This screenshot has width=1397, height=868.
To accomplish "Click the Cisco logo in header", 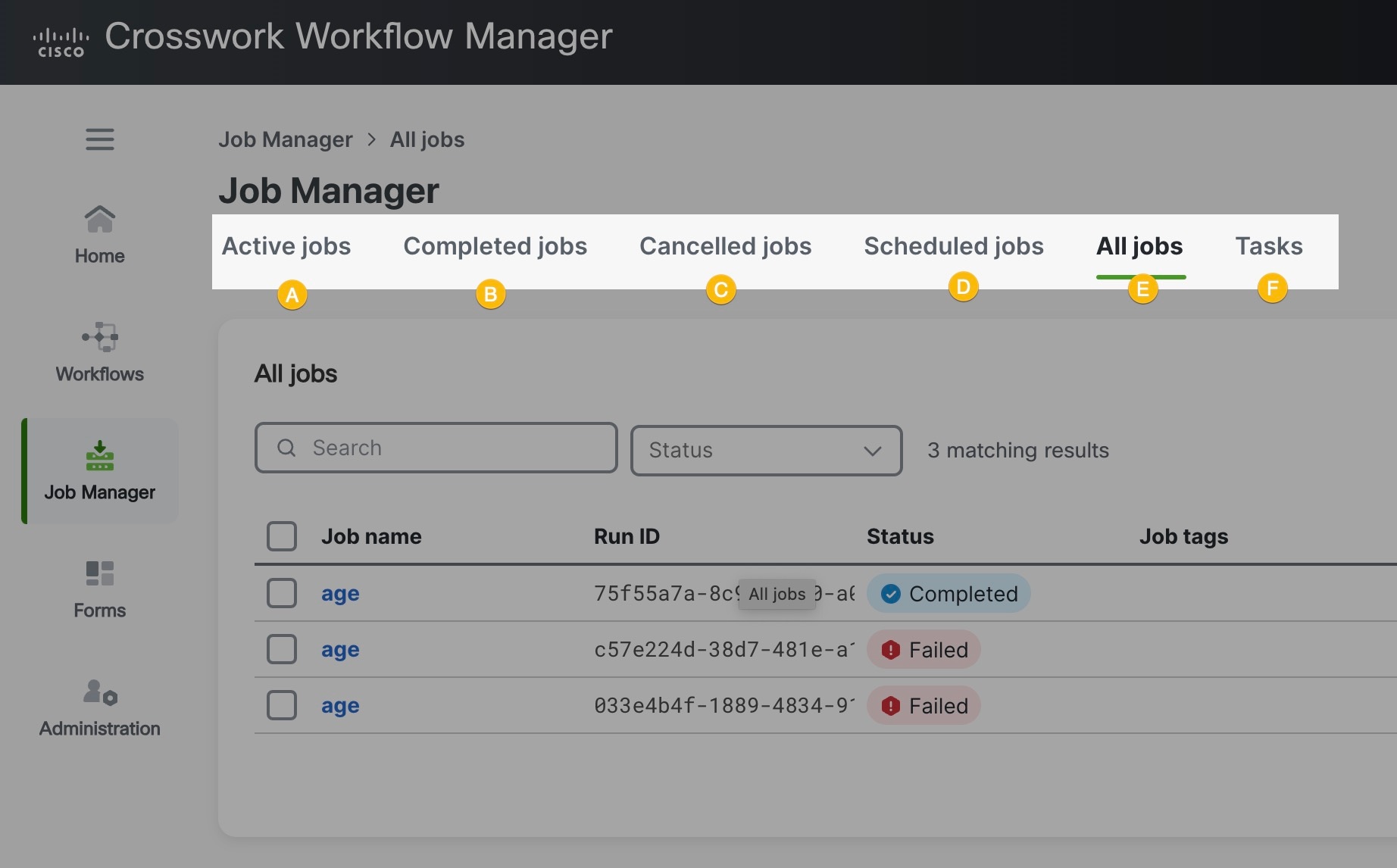I will point(61,39).
